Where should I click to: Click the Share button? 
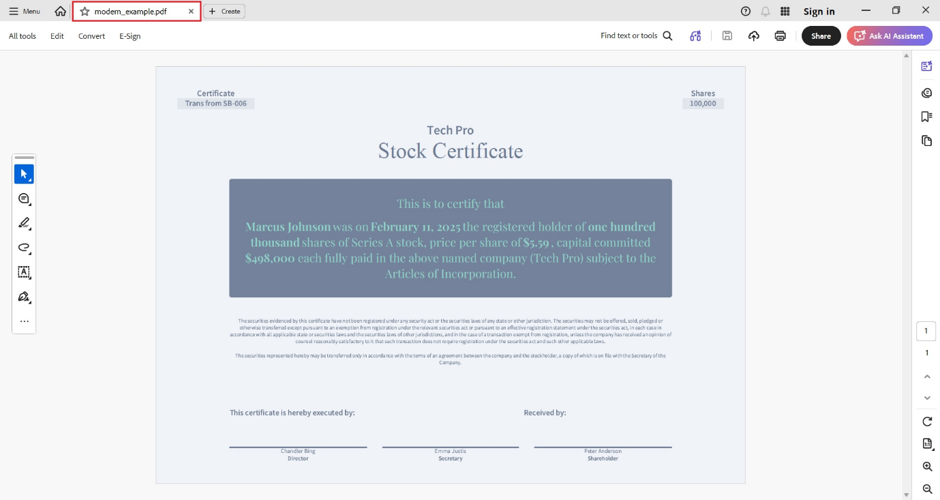coord(821,36)
